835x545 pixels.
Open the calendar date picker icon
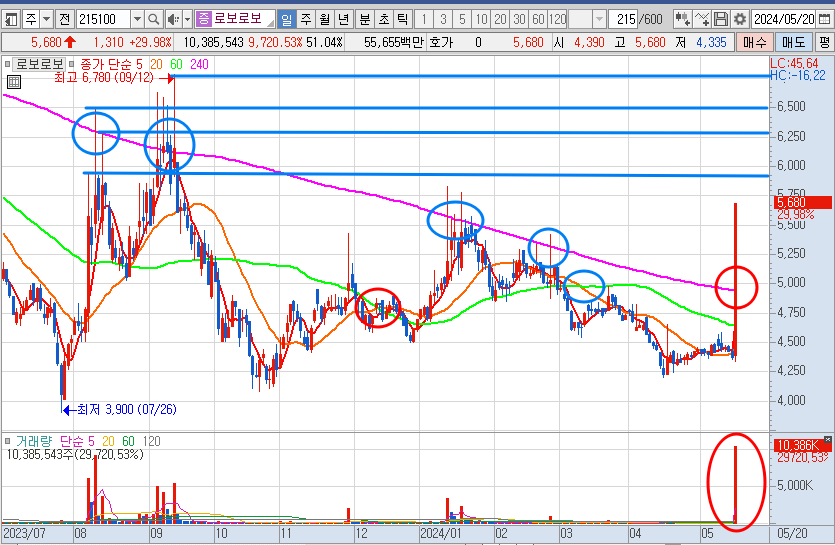click(824, 20)
